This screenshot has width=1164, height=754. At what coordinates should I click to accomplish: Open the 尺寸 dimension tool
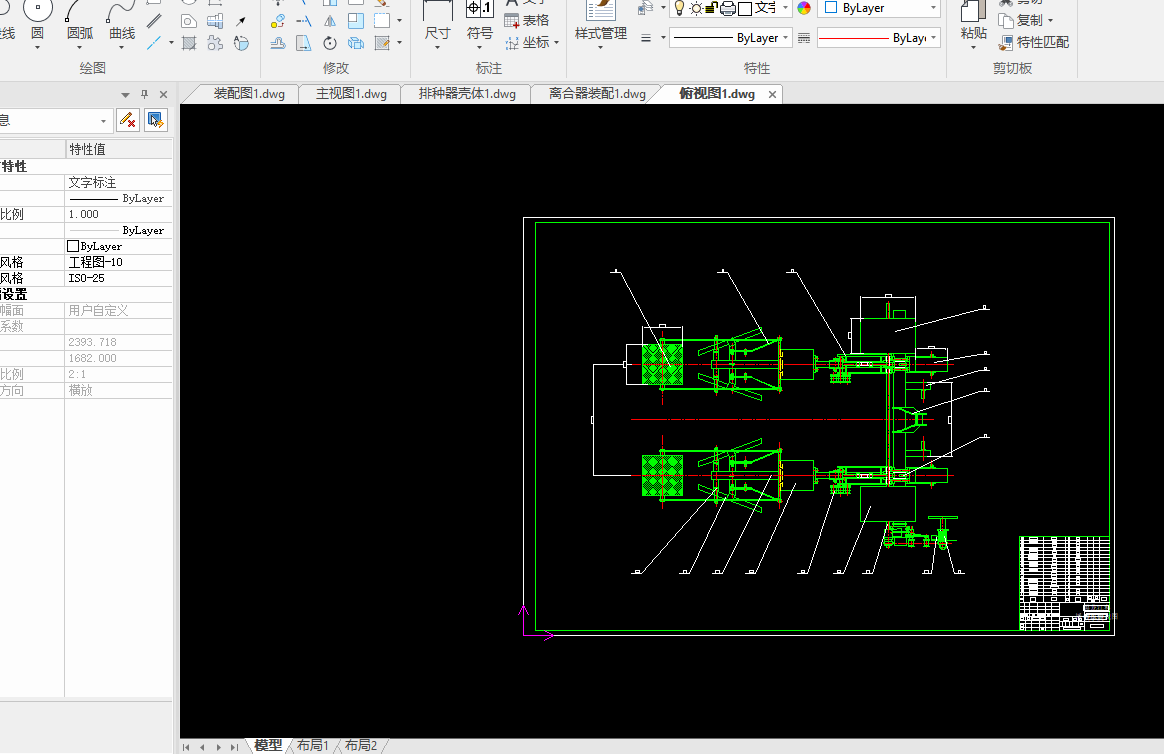point(437,14)
